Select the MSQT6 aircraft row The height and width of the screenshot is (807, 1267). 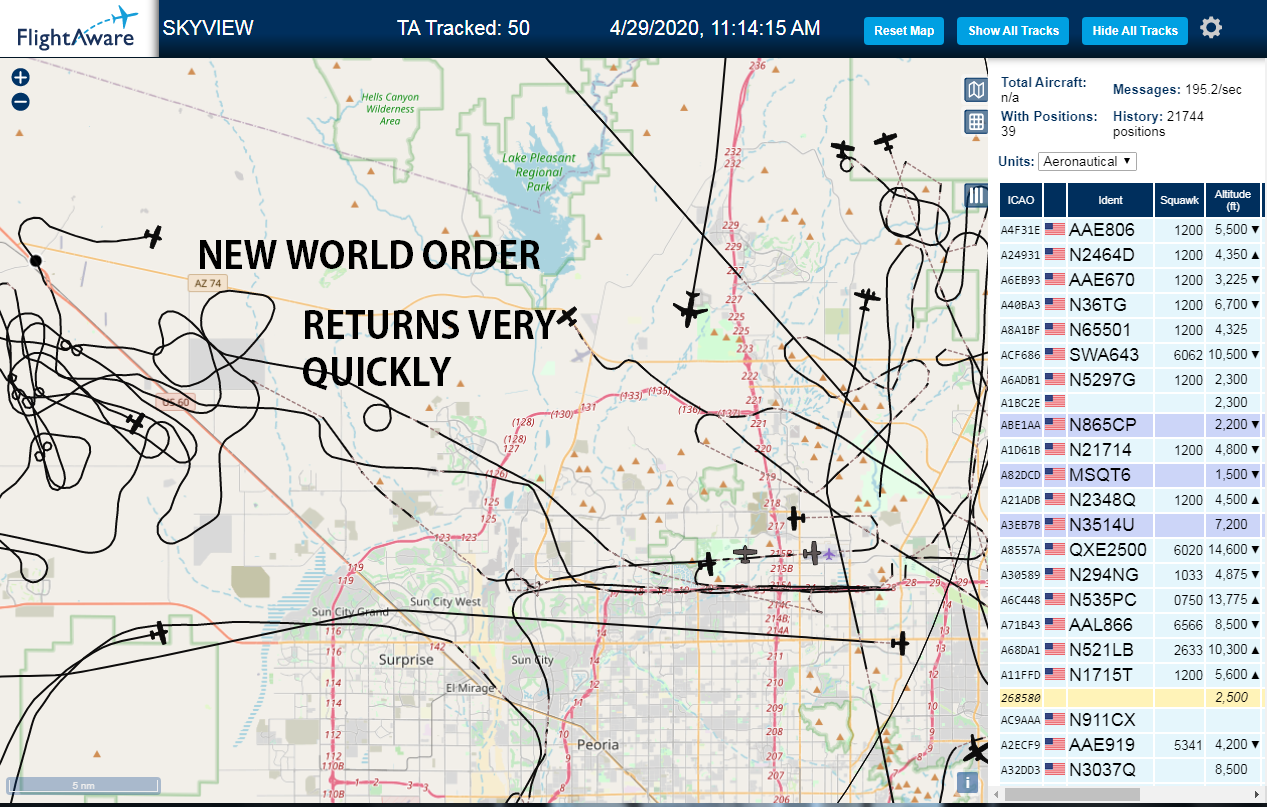click(1133, 474)
